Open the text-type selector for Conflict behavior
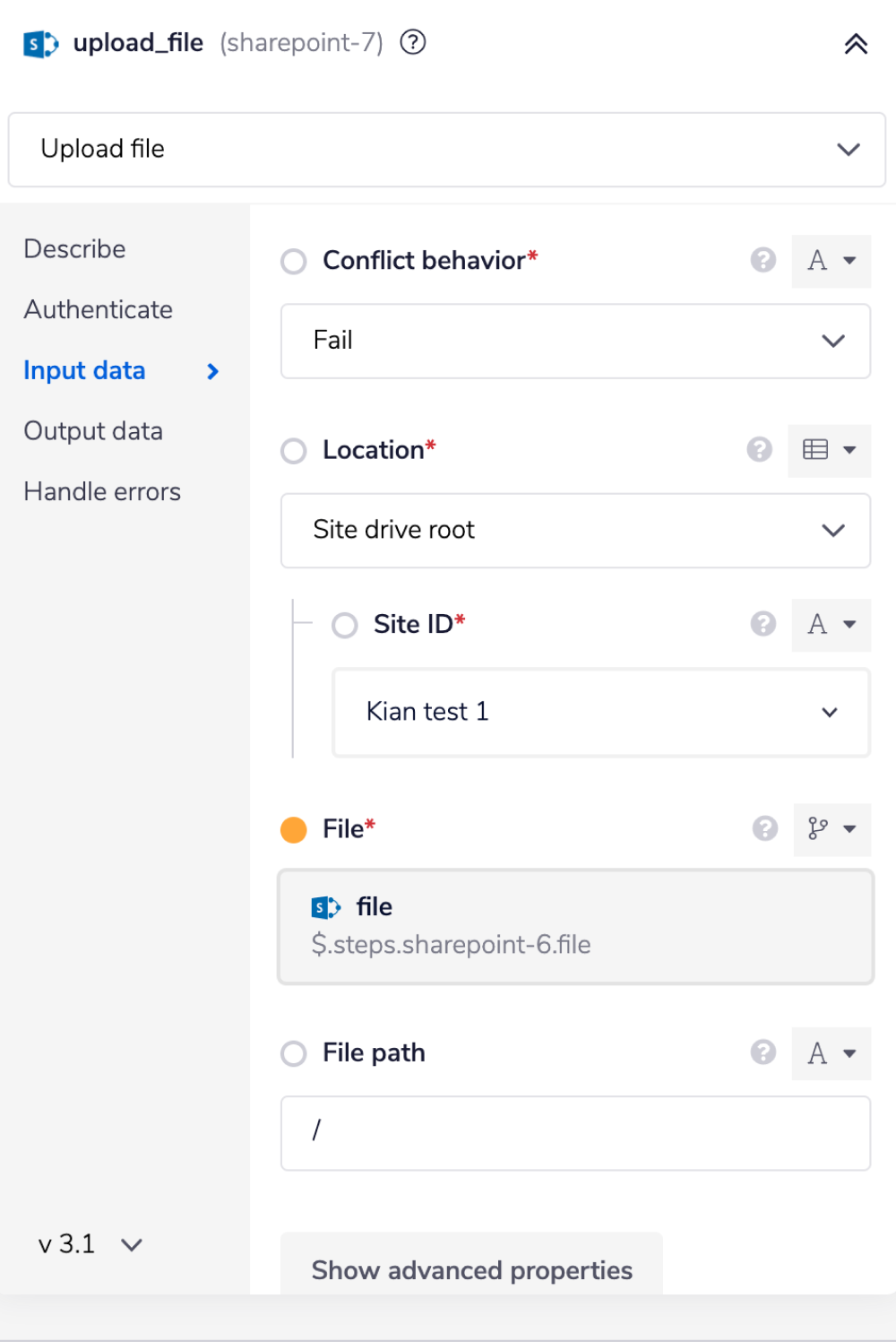 pos(831,261)
